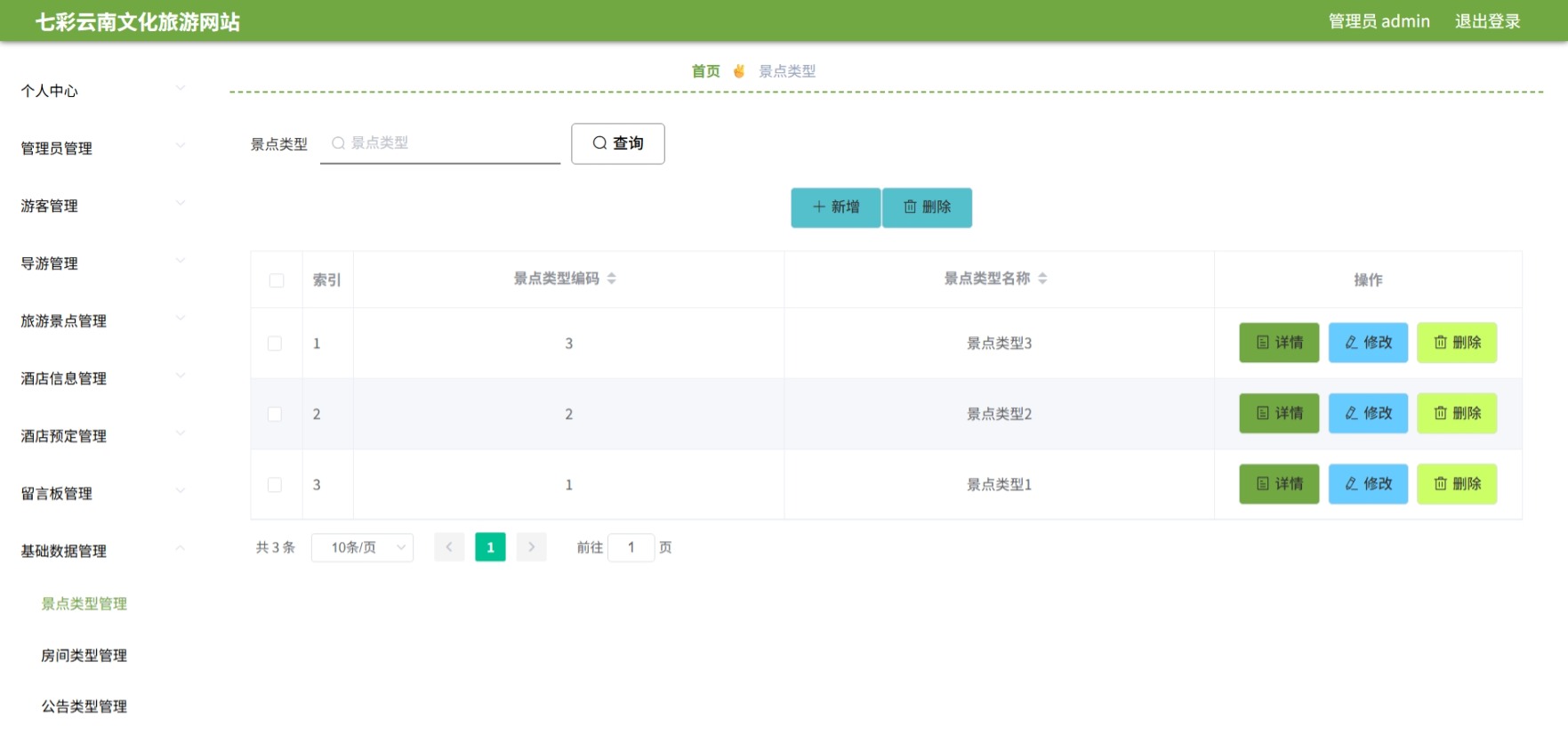Viewport: 1568px width, 751px height.
Task: Focus the 景点类型 search input field
Action: point(440,143)
